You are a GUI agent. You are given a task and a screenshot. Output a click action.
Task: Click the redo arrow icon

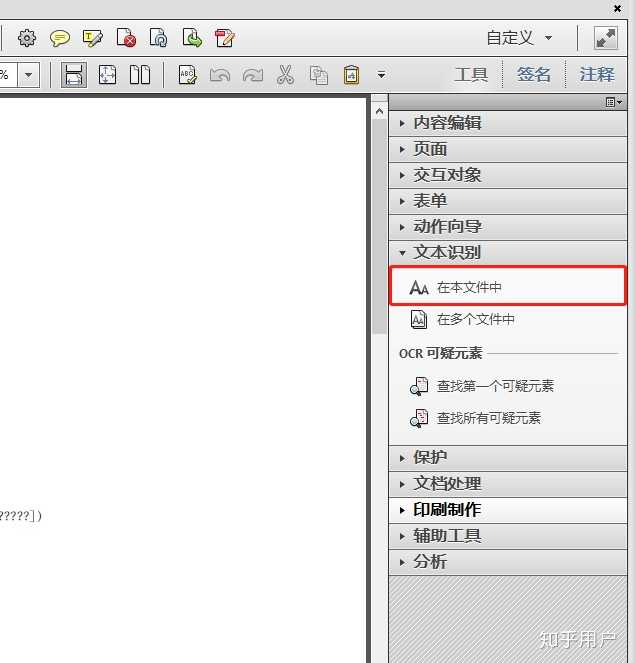[253, 75]
